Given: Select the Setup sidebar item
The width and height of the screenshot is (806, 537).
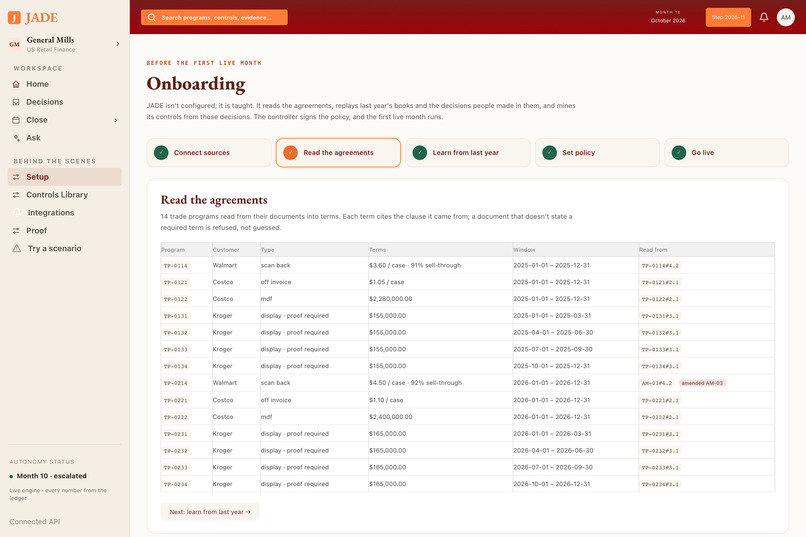Looking at the screenshot, I should 64,177.
